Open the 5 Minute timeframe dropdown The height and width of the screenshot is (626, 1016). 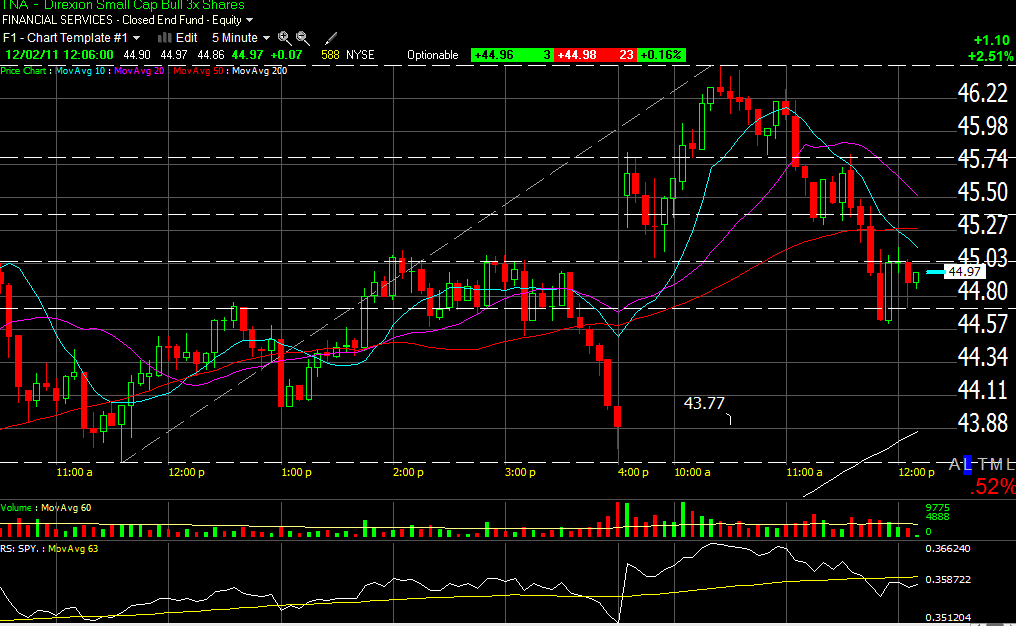[x=241, y=38]
